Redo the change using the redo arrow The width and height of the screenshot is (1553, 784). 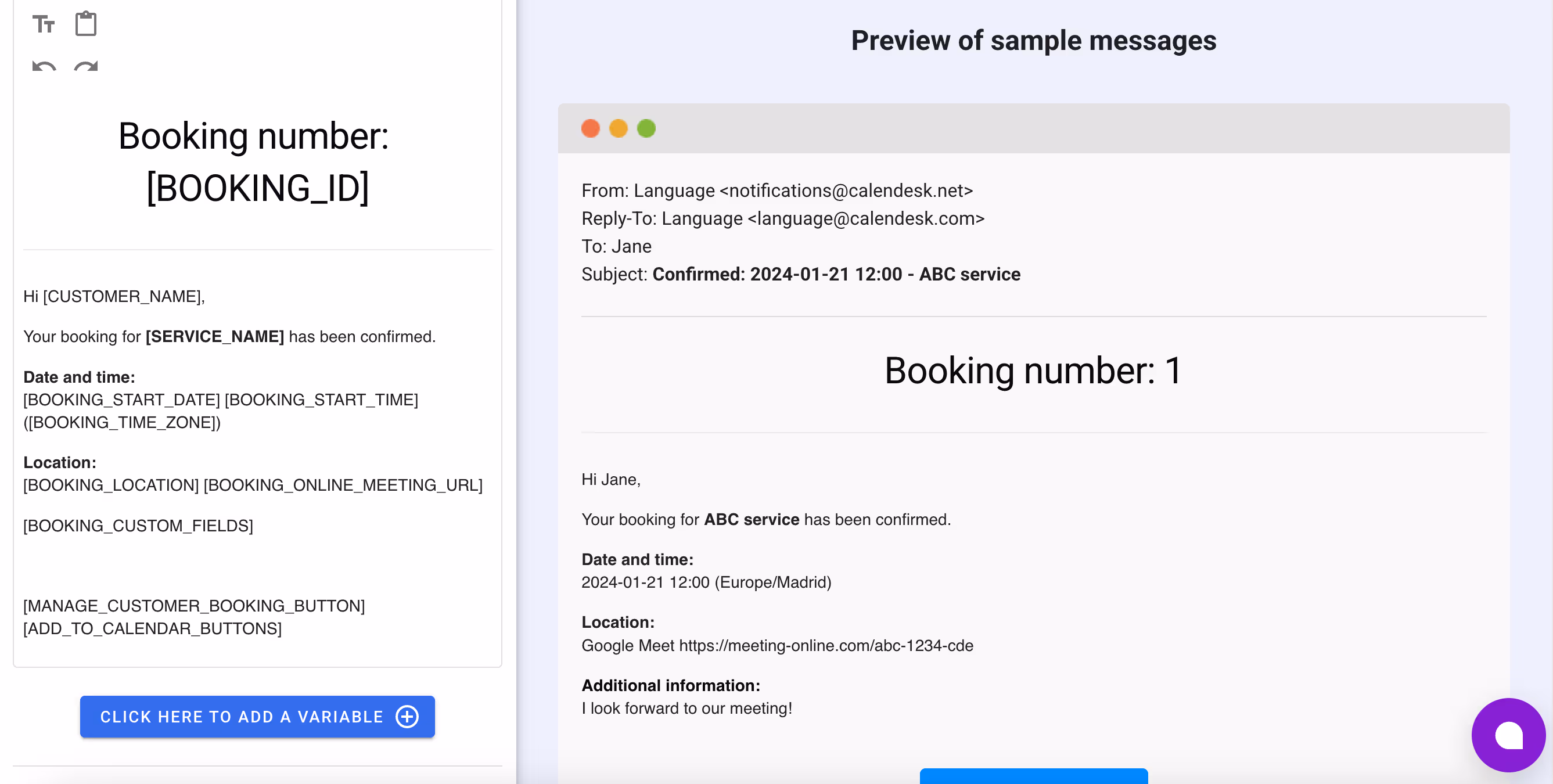[x=85, y=67]
